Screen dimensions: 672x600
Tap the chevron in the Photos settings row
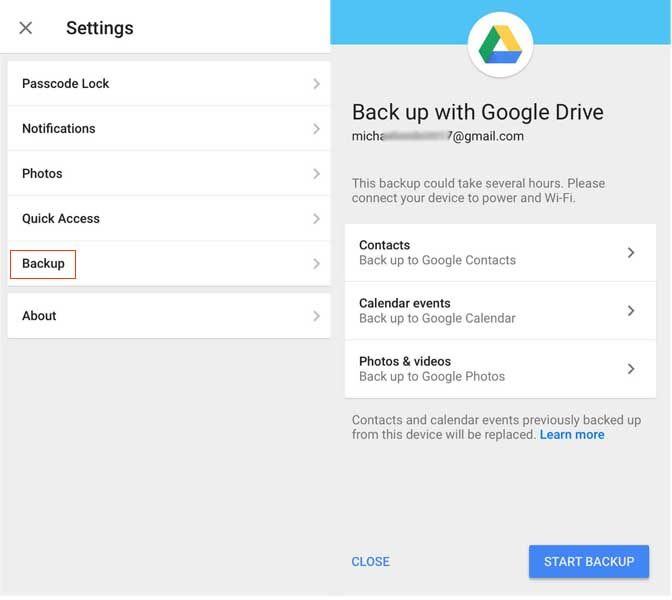[x=316, y=174]
